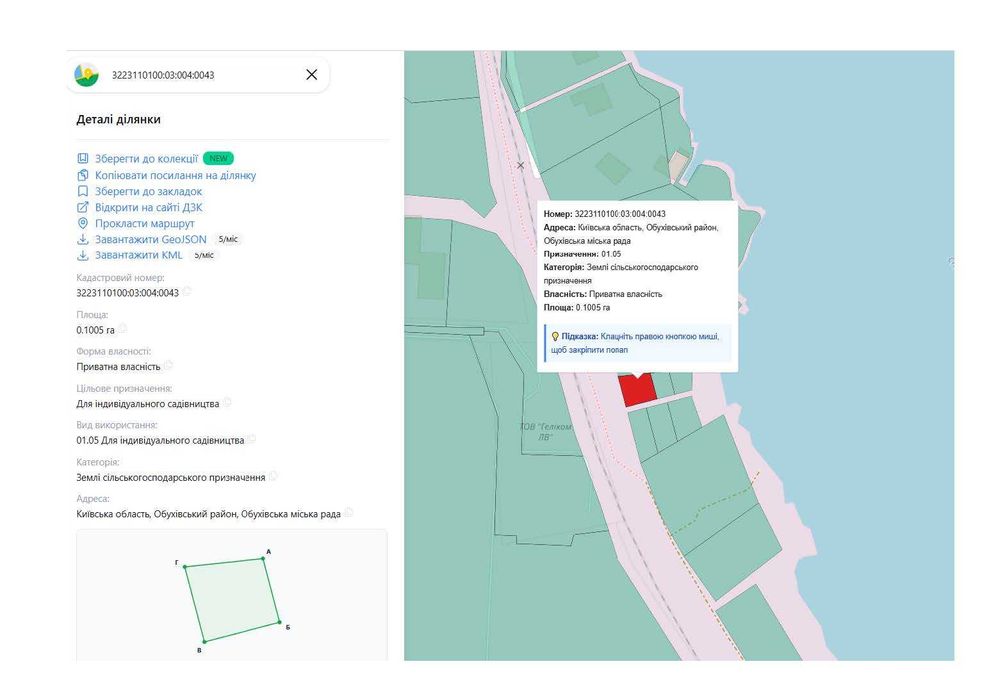Viewport: 989px width, 699px height.
Task: Click the parcel shape outline thumbnail
Action: click(x=232, y=599)
